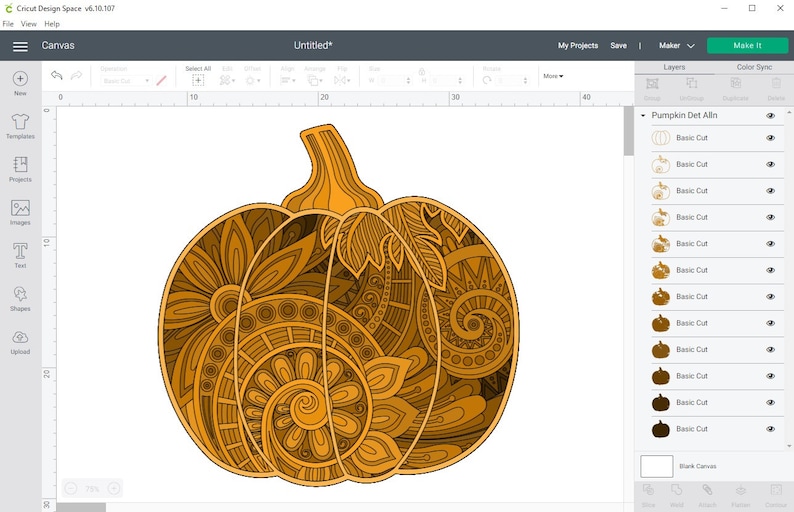Open the Offset dropdown
794x512 pixels.
(x=252, y=80)
